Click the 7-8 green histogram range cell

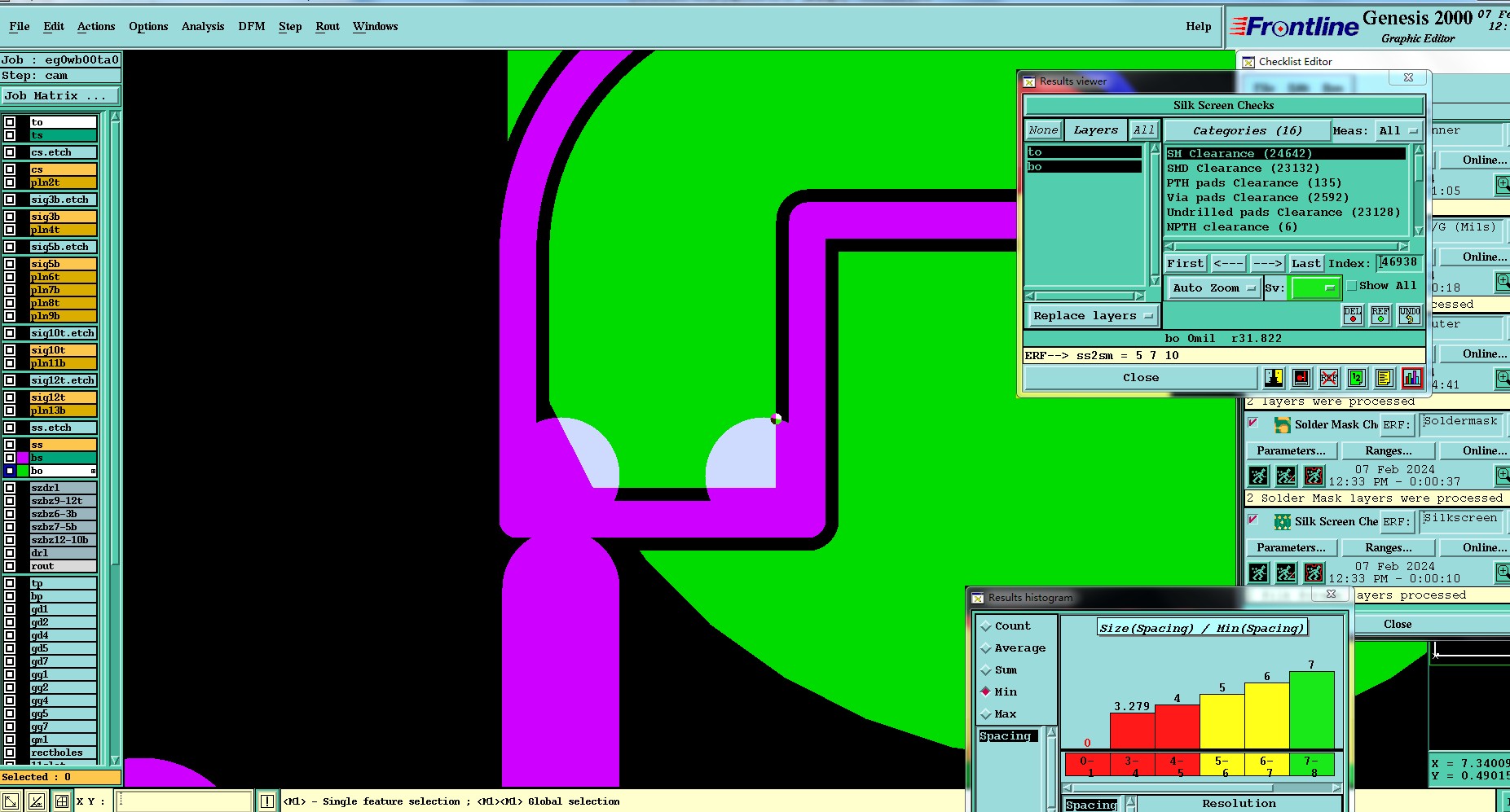click(1310, 766)
